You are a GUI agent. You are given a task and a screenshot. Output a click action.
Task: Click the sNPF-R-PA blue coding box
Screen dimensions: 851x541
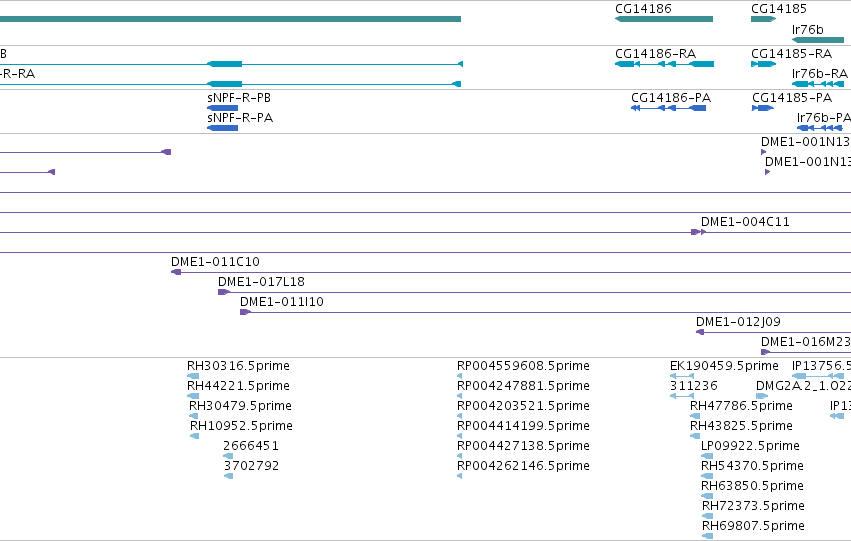[223, 128]
